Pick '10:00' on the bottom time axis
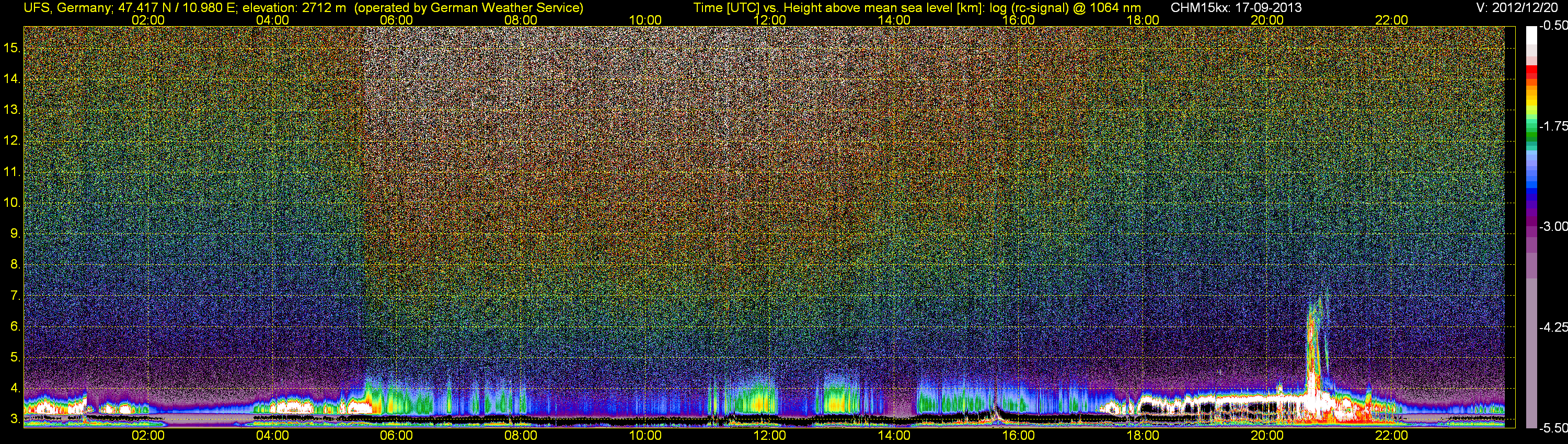 645,436
